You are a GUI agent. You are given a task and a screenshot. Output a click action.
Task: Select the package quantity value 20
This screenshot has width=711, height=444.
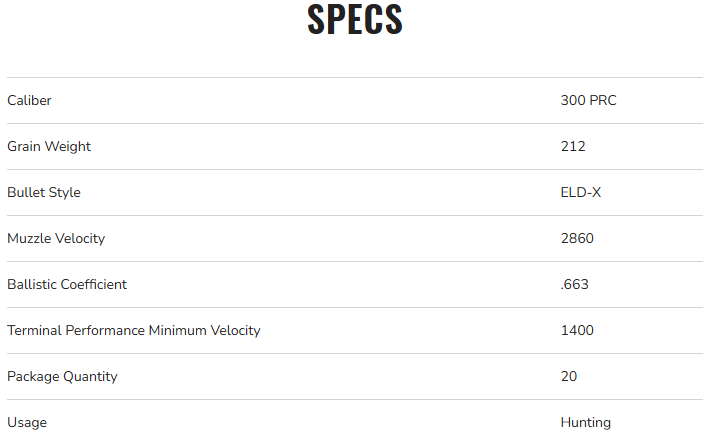(569, 376)
